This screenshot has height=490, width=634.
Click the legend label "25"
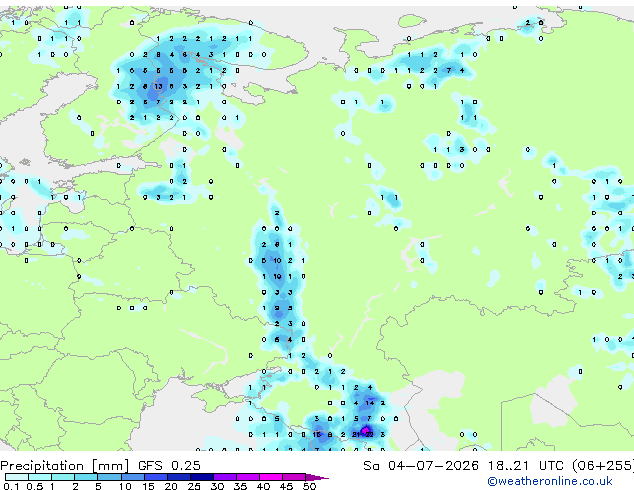pyautogui.click(x=194, y=486)
